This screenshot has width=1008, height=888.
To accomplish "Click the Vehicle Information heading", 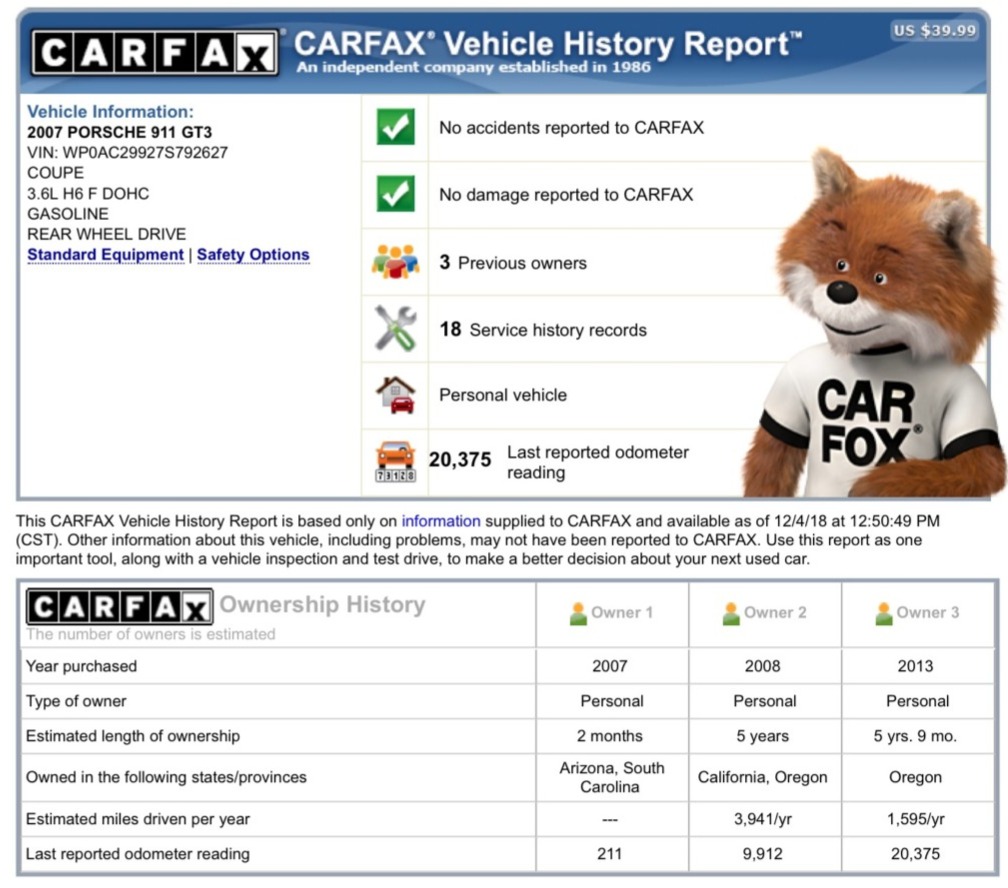I will click(110, 111).
